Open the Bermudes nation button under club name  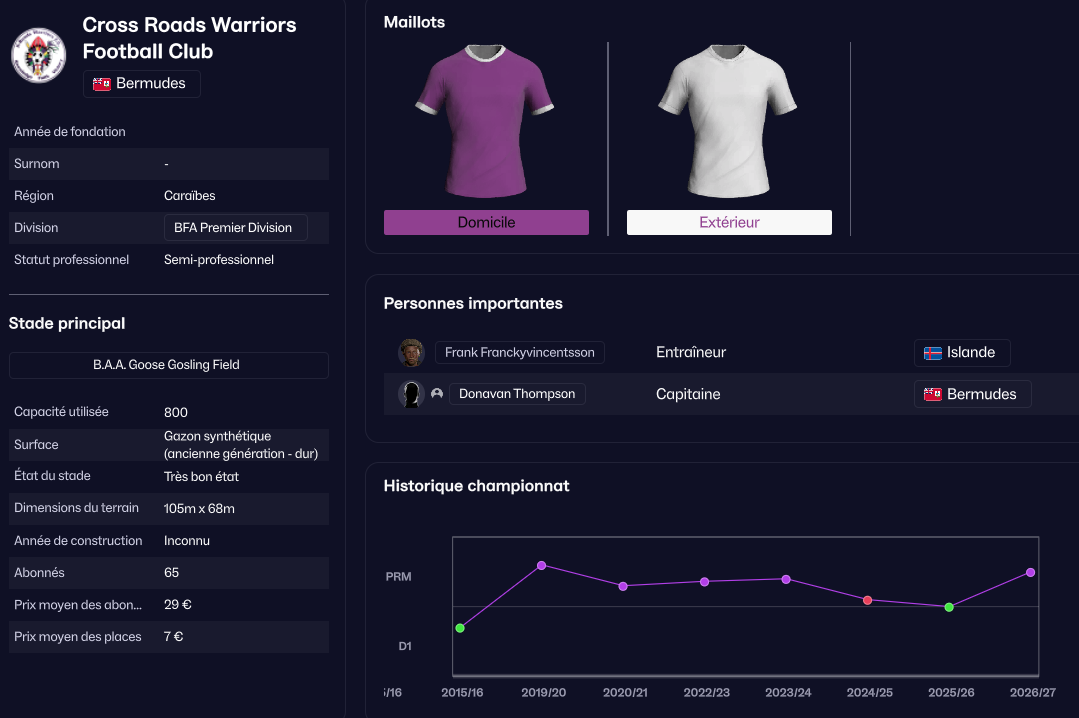click(141, 84)
